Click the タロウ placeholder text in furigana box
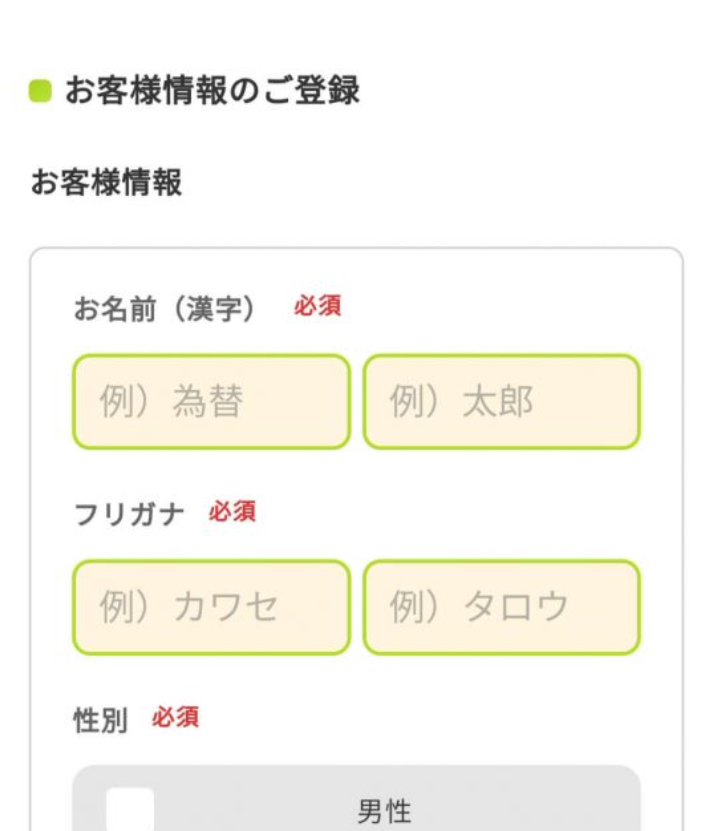The width and height of the screenshot is (711, 831). point(516,607)
